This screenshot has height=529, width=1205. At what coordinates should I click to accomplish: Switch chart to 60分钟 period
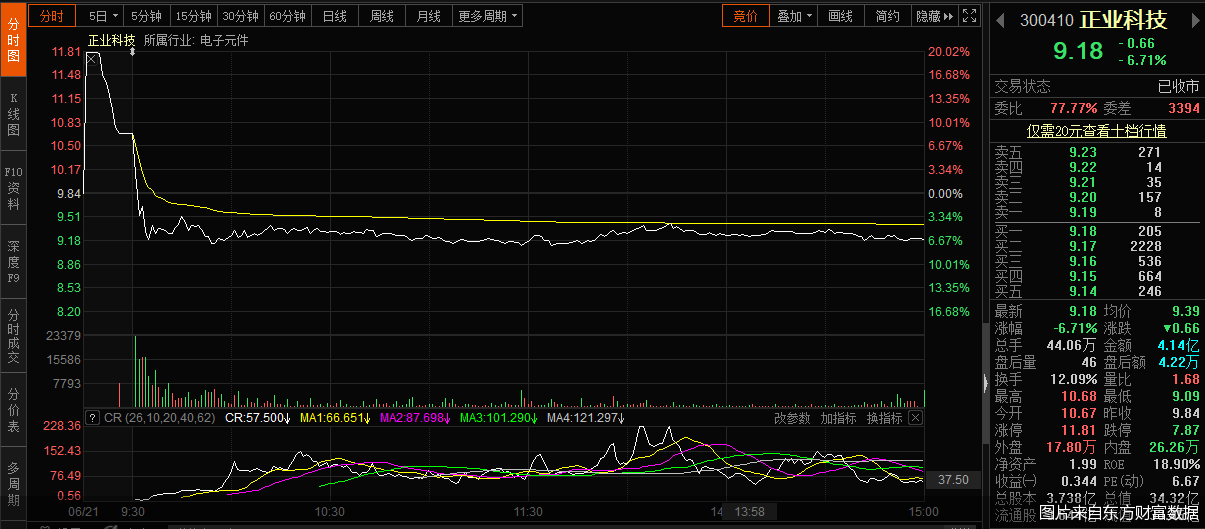click(288, 16)
